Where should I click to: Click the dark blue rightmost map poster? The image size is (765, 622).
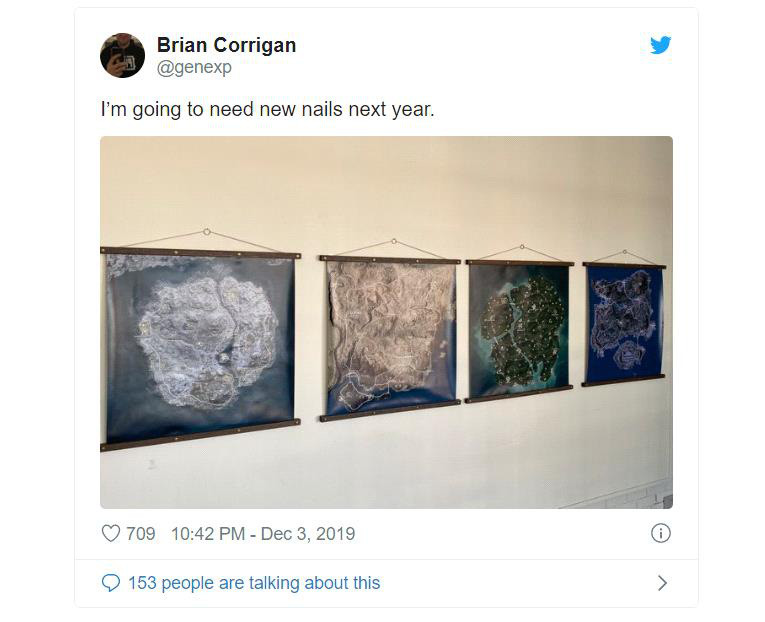pos(624,324)
